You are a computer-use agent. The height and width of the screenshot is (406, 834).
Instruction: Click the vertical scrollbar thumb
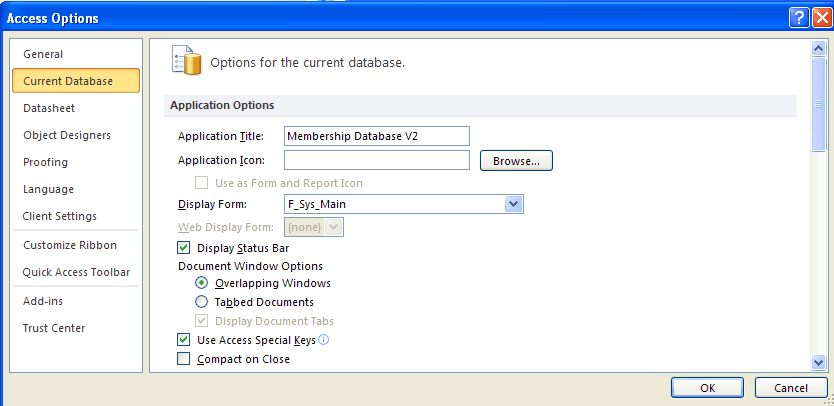819,104
